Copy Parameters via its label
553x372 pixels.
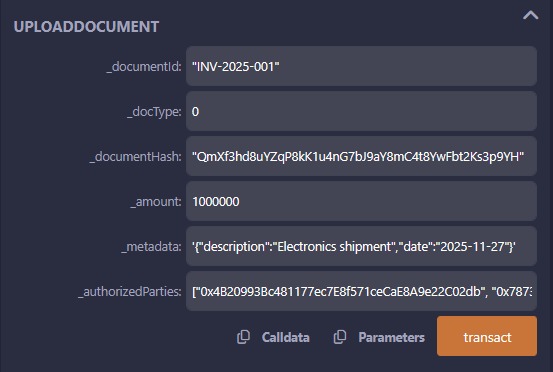pos(391,337)
